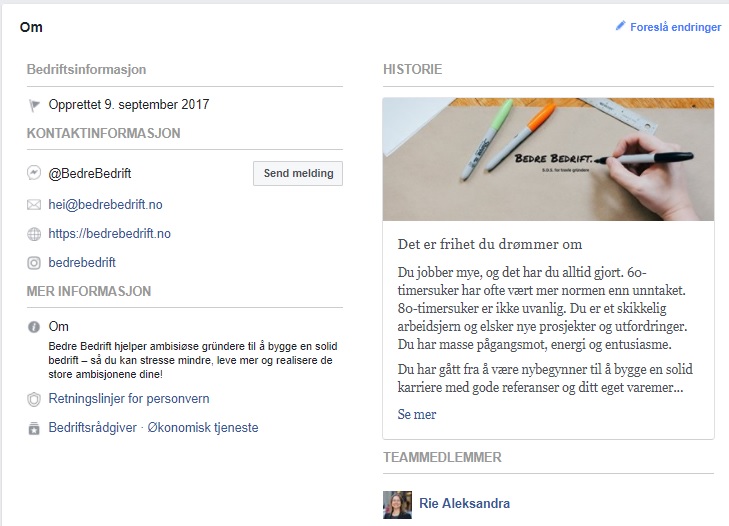Select the Bedriftsrådgiver category link
Screen dimensions: 729x526
[93, 427]
